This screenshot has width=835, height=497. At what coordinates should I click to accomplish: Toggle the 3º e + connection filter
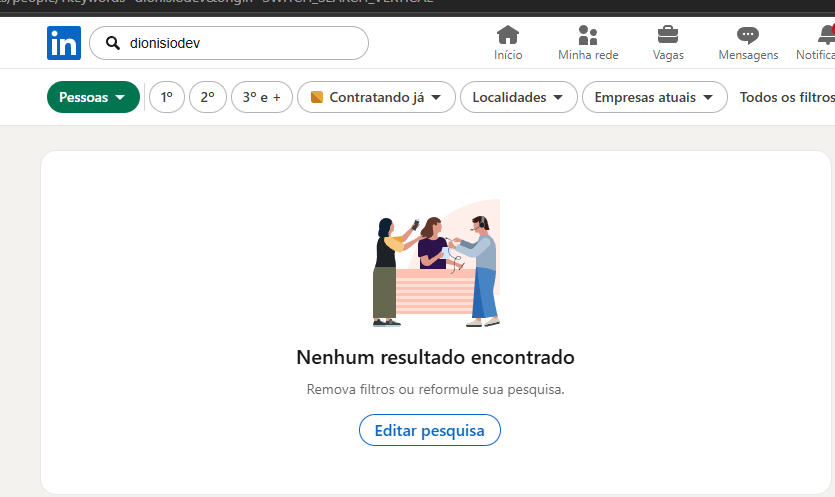point(261,97)
